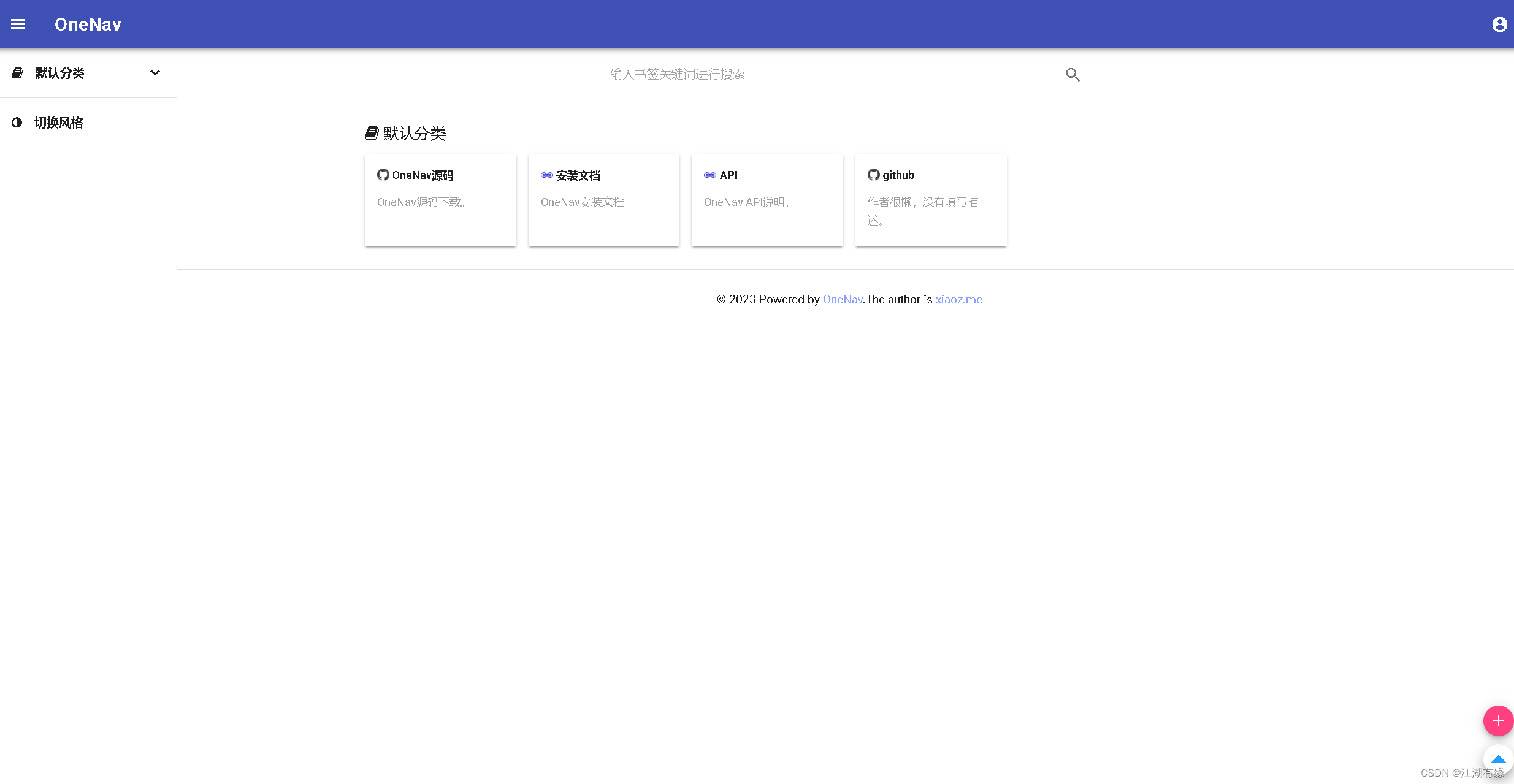
Task: Click the GitHub icon on OneNav源码 card
Action: pyautogui.click(x=383, y=175)
